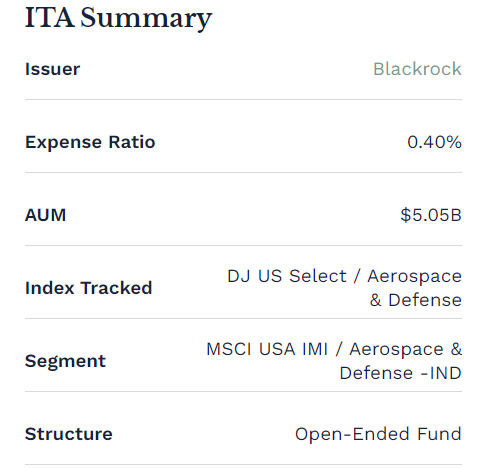The width and height of the screenshot is (487, 468).
Task: Select the 0.40% expense ratio value
Action: [x=434, y=142]
